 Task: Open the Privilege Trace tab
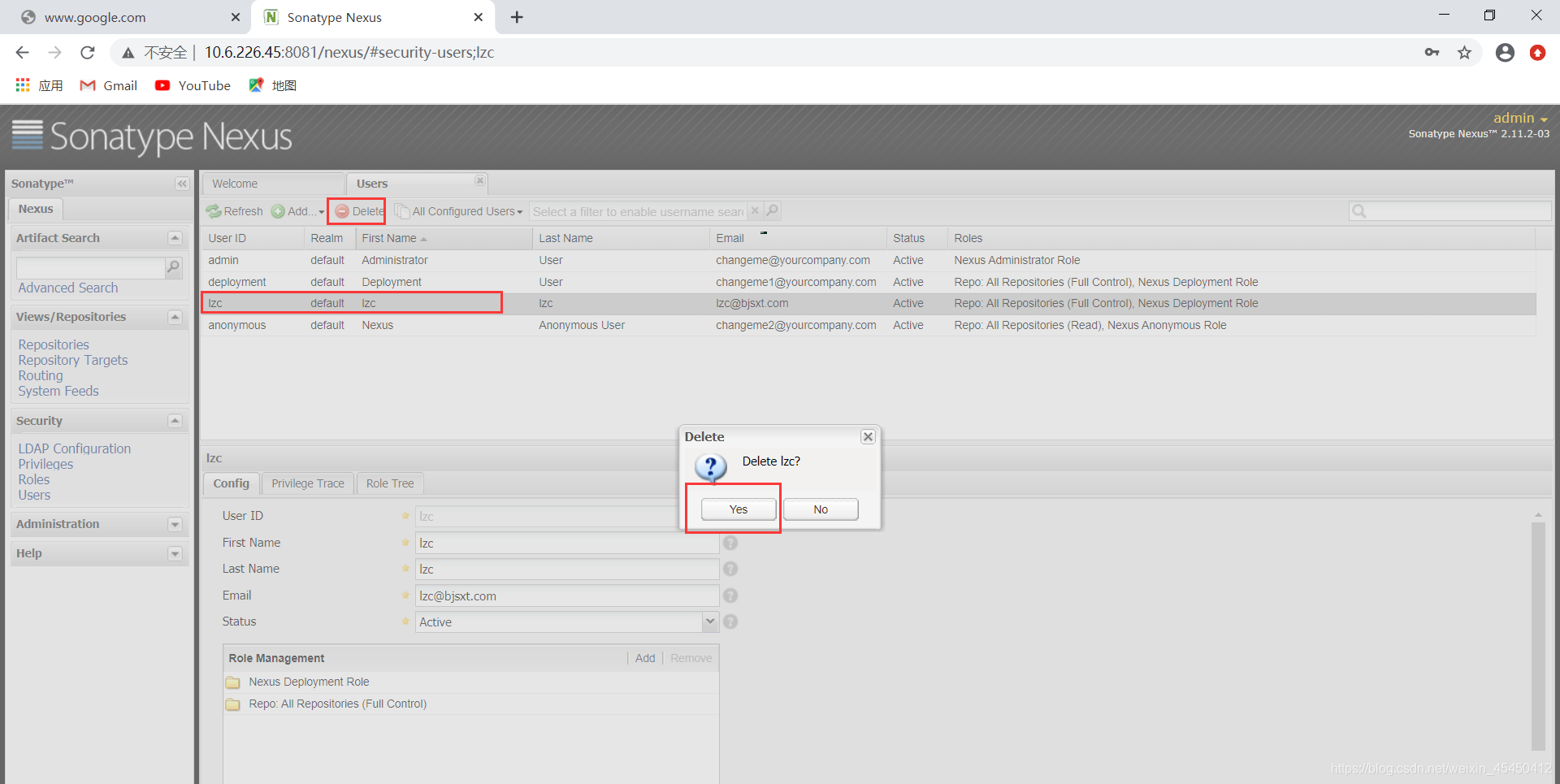click(308, 483)
